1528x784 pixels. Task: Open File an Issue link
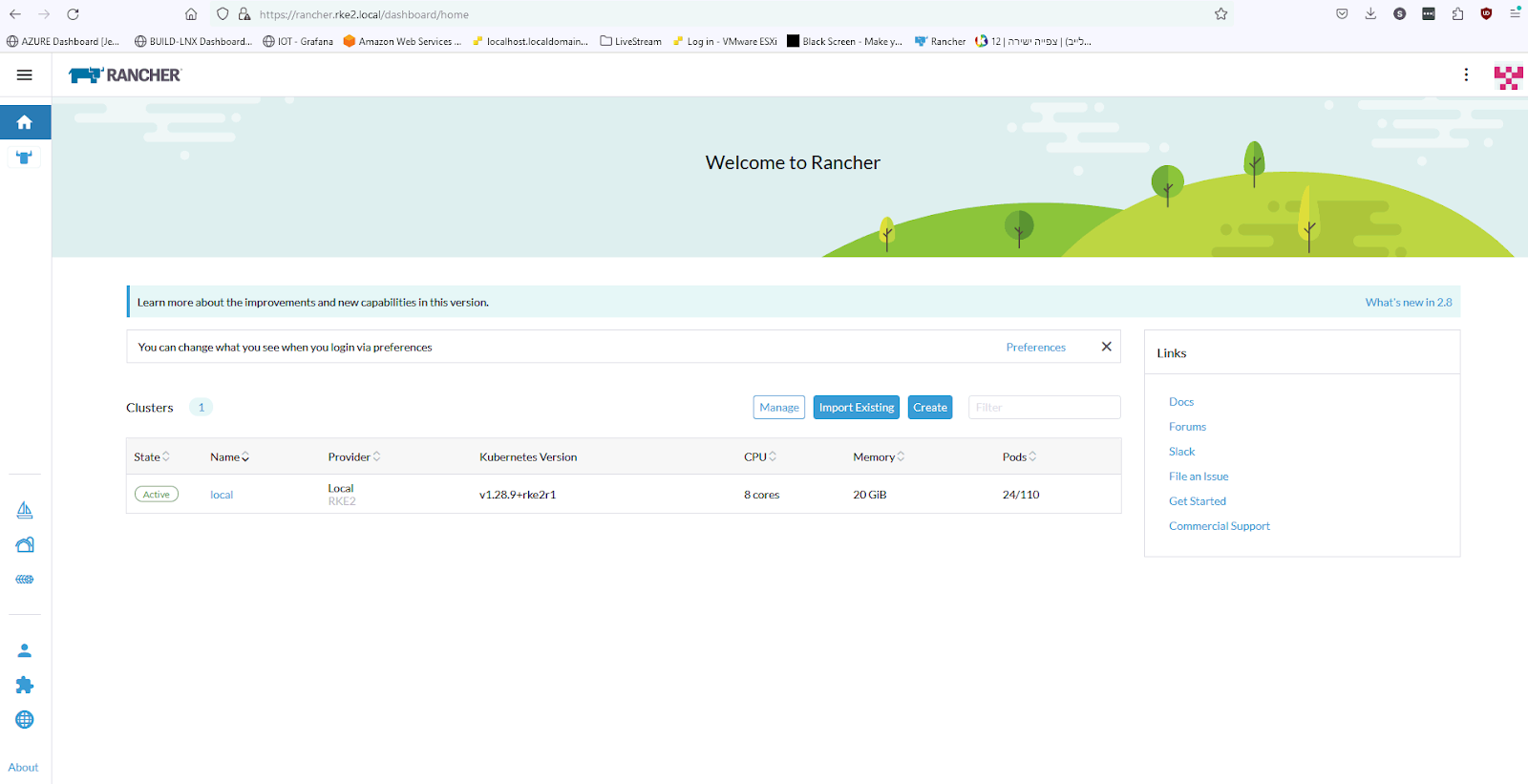(1199, 477)
